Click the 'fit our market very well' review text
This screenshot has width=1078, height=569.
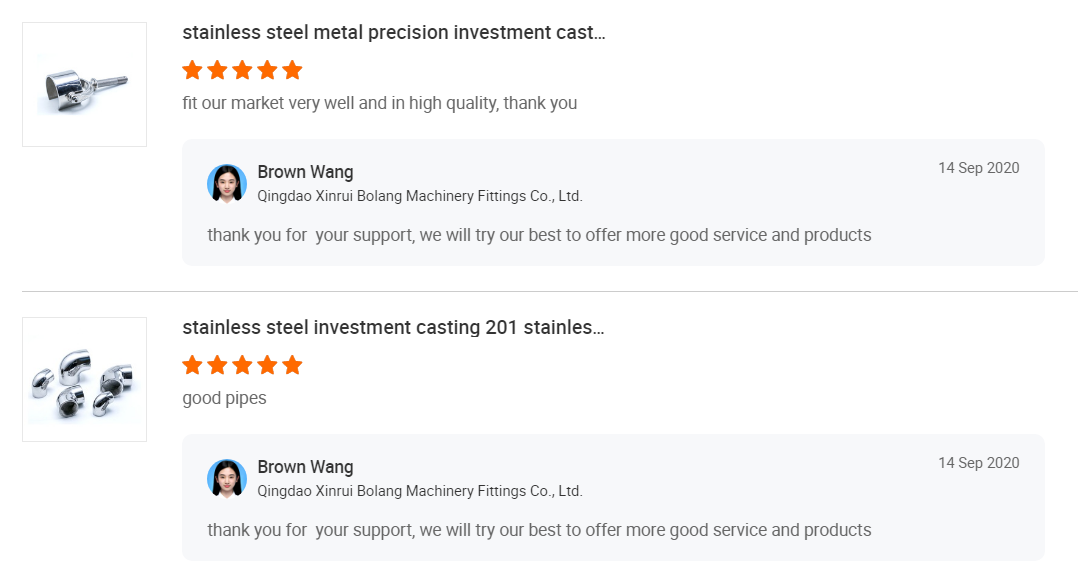tap(379, 103)
